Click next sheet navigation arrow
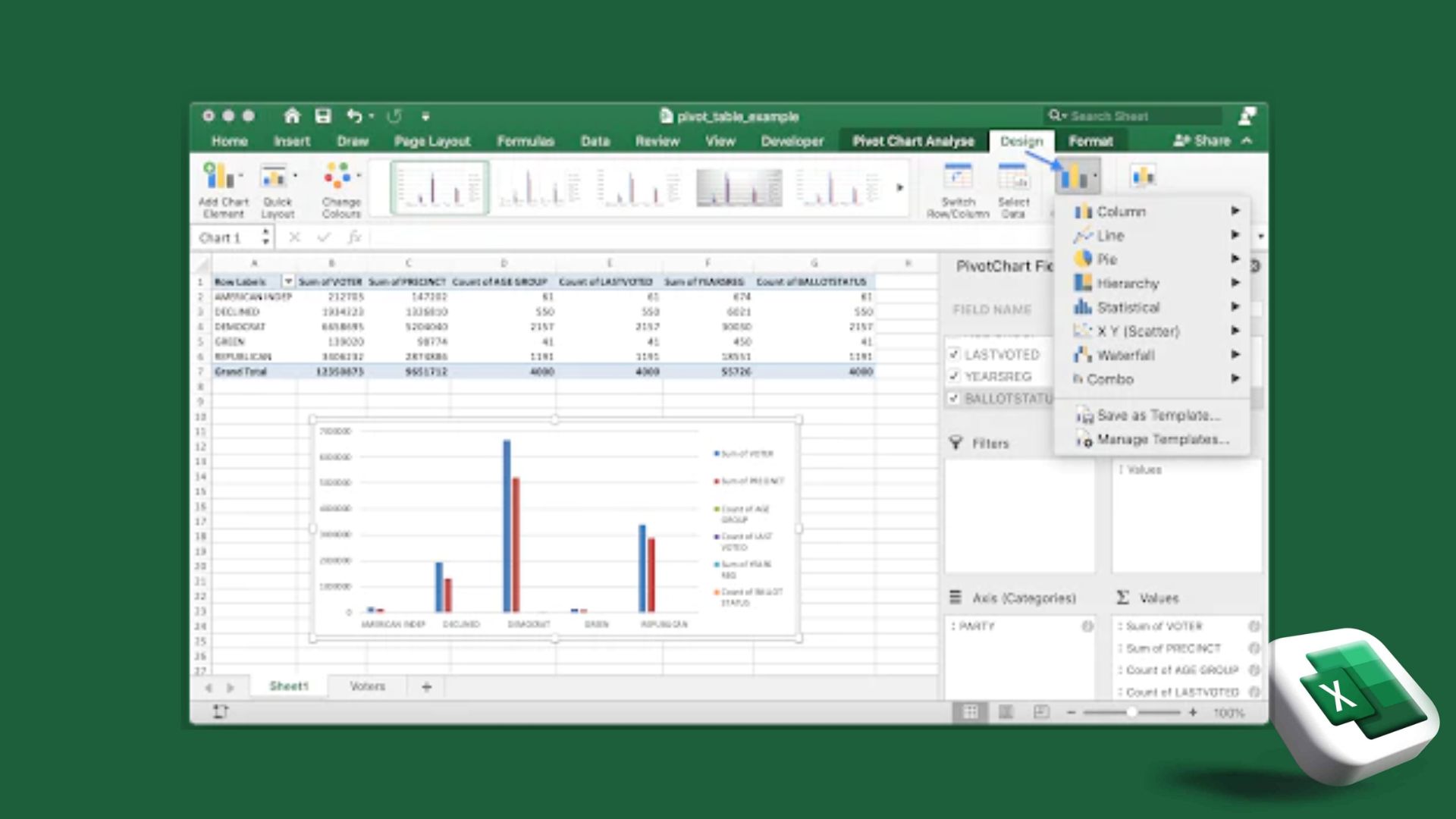The image size is (1456, 819). coord(231,688)
